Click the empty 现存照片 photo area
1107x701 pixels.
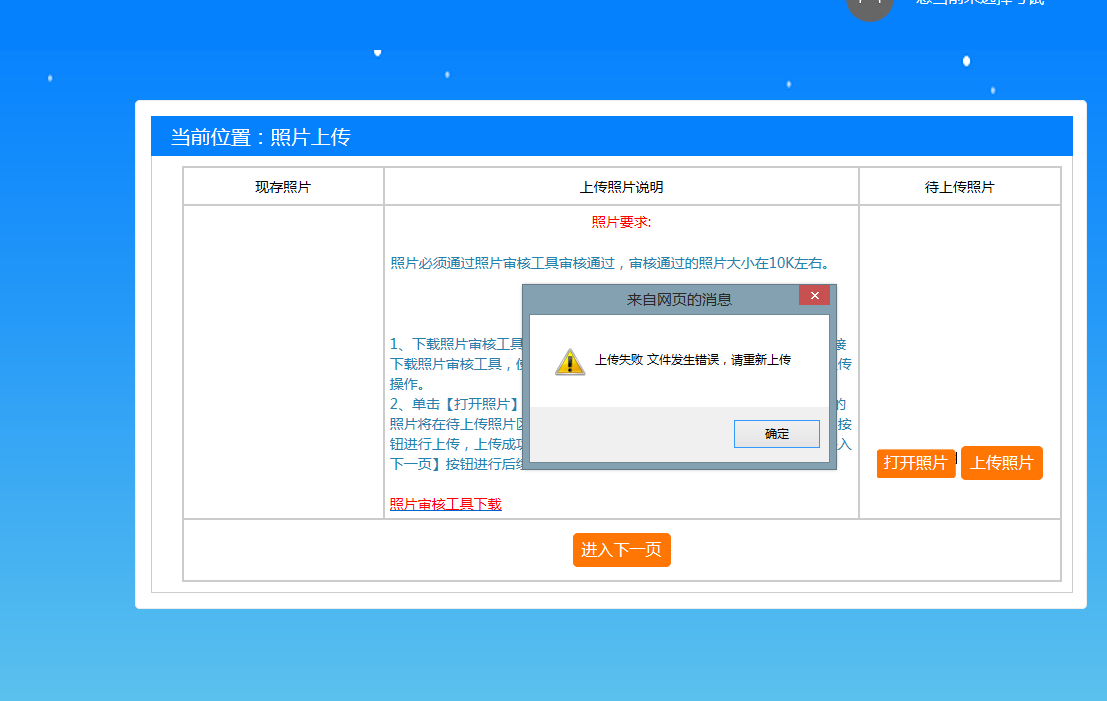click(x=283, y=362)
